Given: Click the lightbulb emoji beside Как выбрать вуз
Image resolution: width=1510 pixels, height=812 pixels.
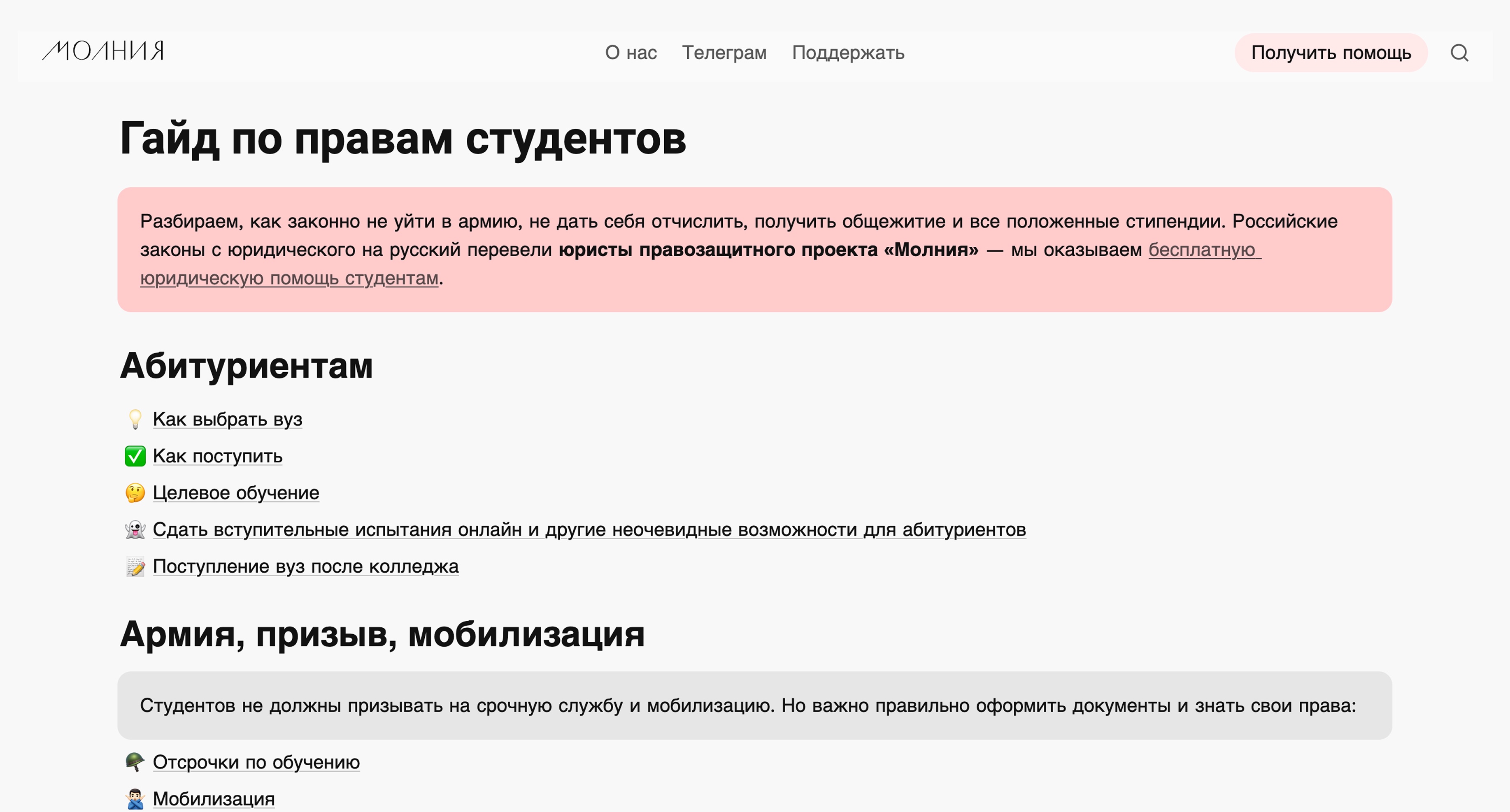Looking at the screenshot, I should point(135,420).
